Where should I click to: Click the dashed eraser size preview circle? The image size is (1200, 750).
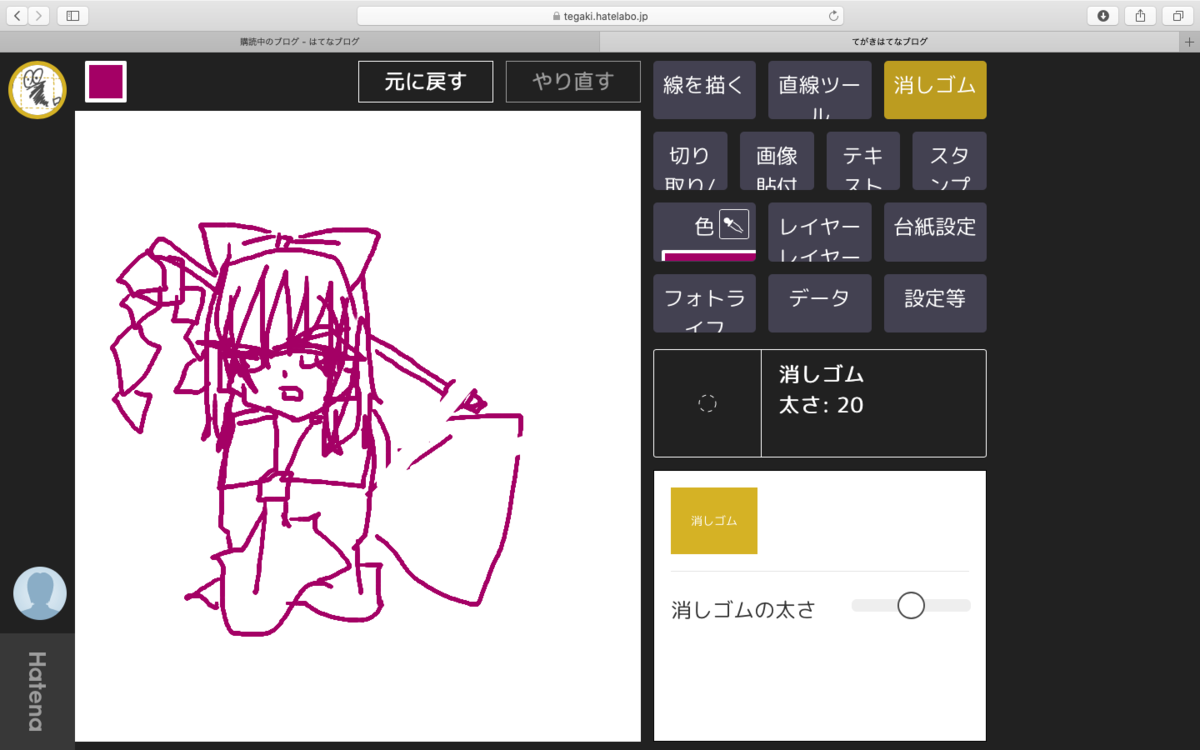[707, 403]
